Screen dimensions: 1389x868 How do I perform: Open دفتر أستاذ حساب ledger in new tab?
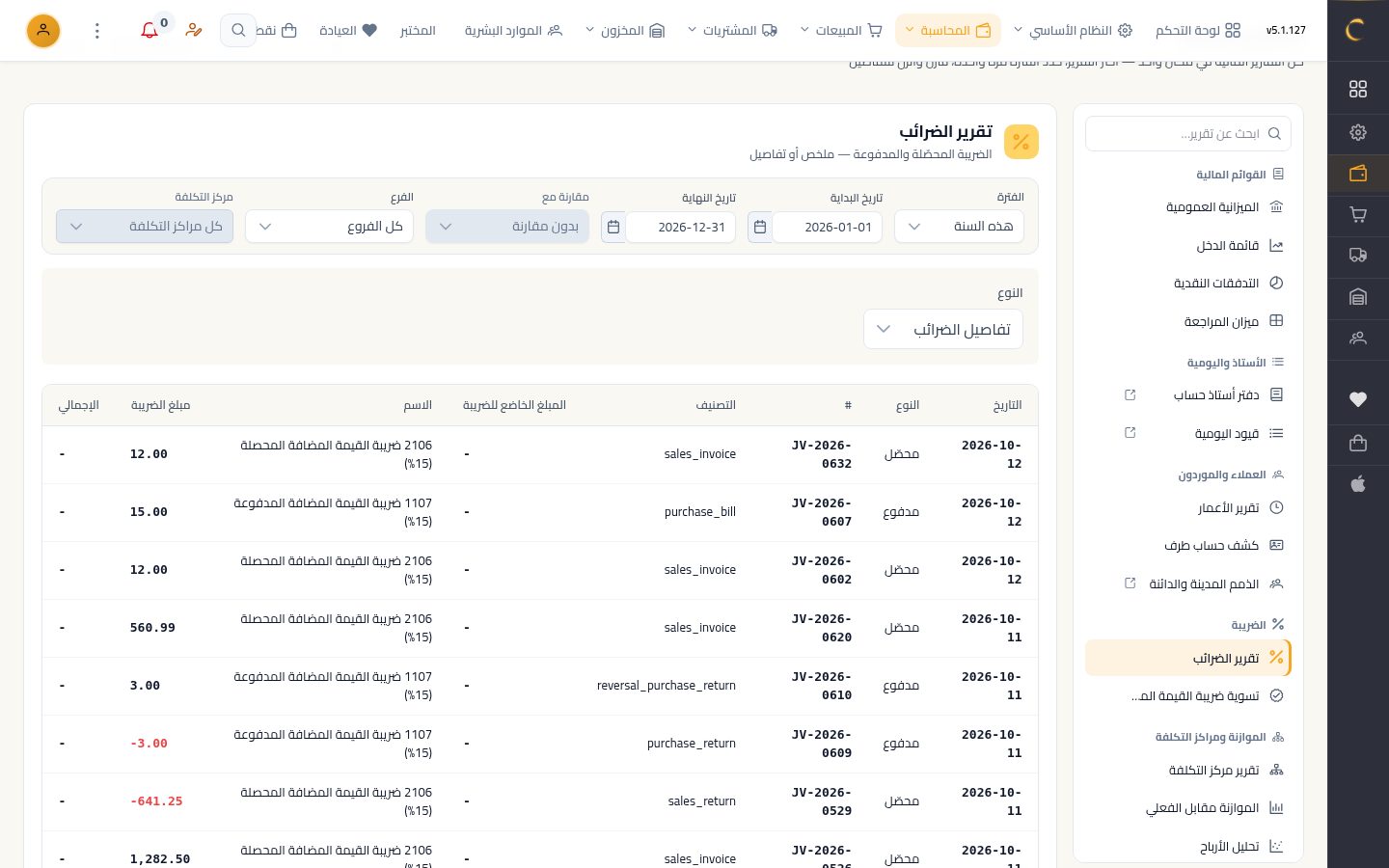1130,395
